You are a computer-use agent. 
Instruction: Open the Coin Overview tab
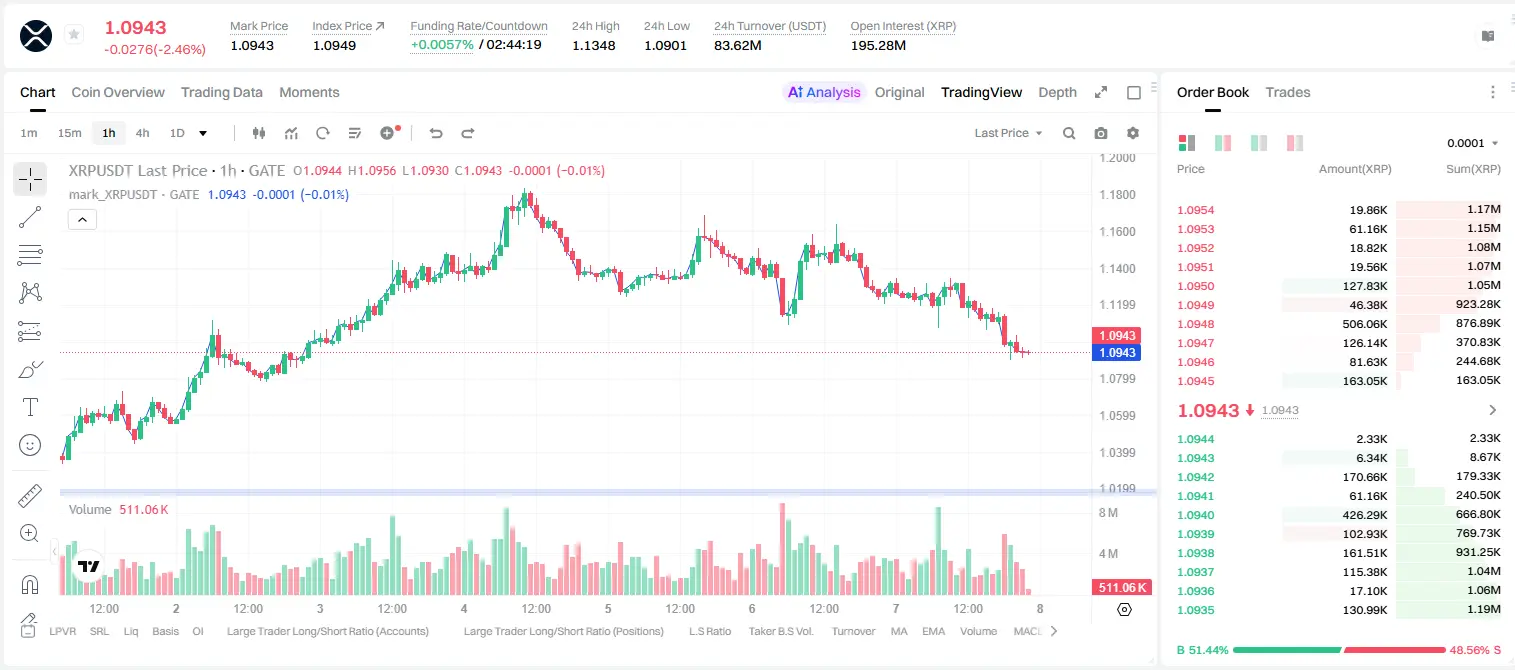118,92
